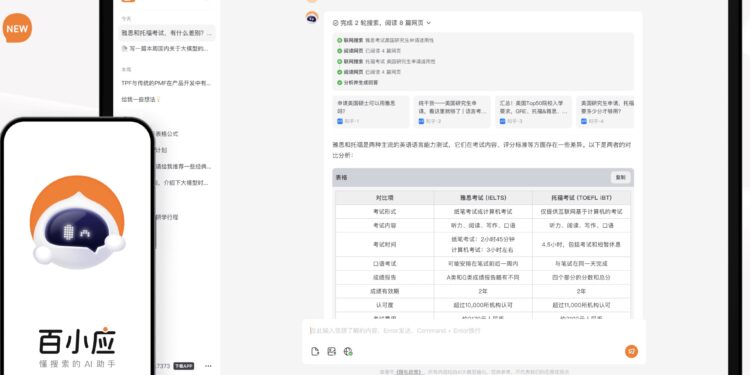
Task: Click the first 阅读网页 已阅读 4 篇网页 step
Action: [x=369, y=51]
